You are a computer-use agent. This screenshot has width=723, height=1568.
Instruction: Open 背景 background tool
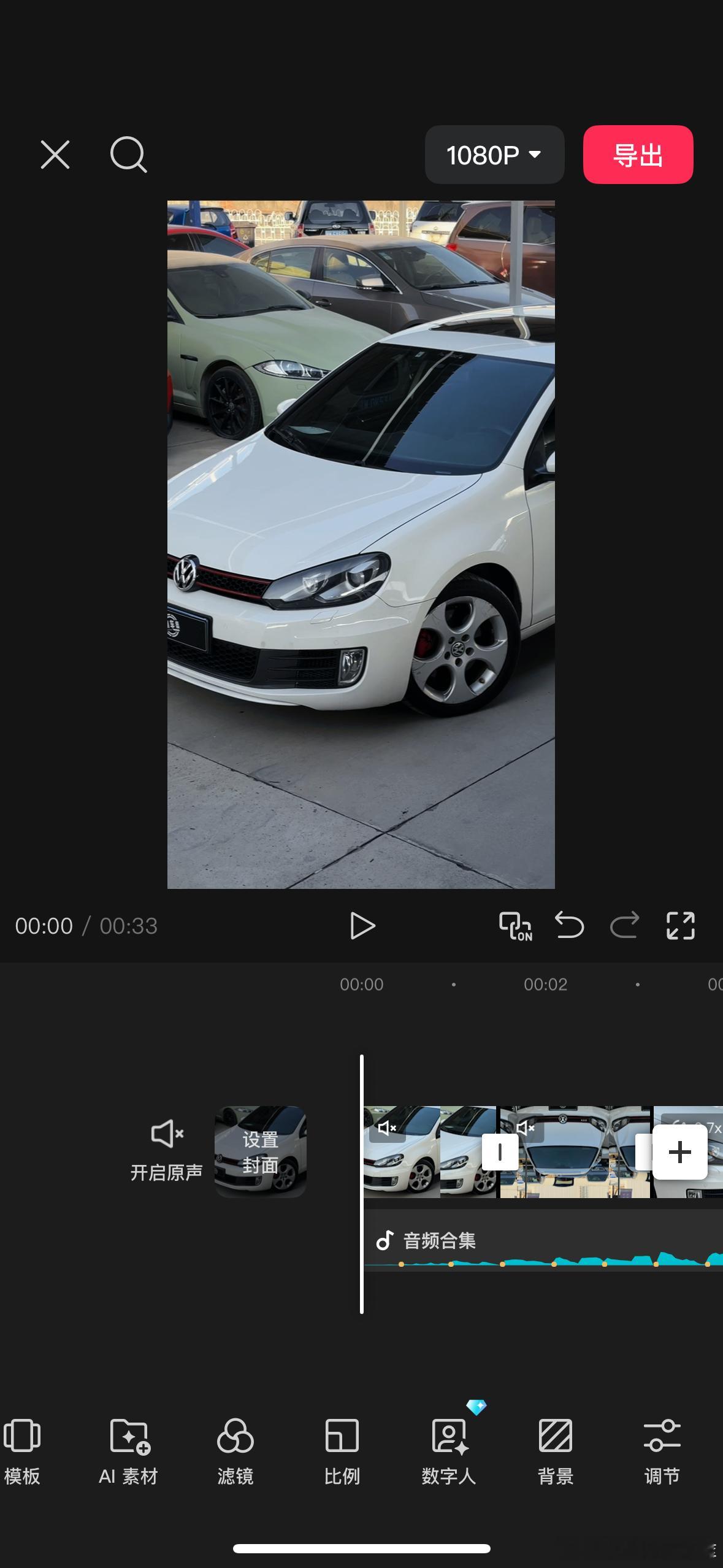[556, 1452]
